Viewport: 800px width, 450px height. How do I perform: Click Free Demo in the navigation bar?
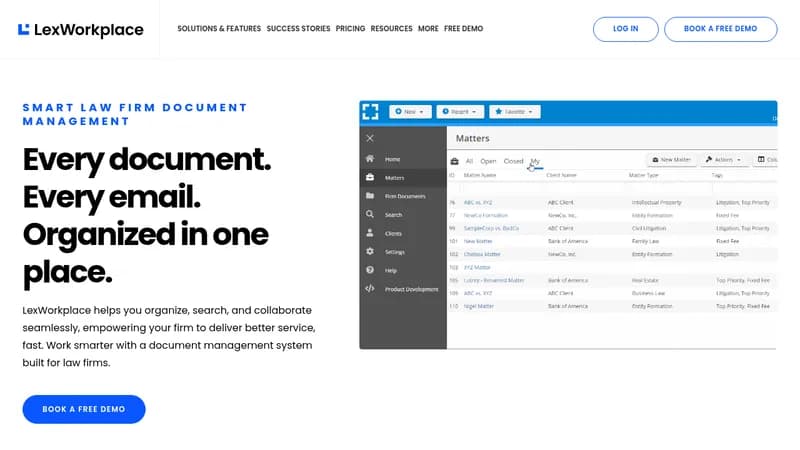pos(463,29)
